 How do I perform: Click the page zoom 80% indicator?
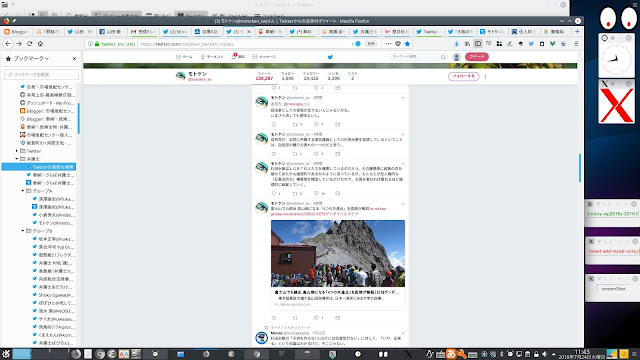click(x=371, y=44)
